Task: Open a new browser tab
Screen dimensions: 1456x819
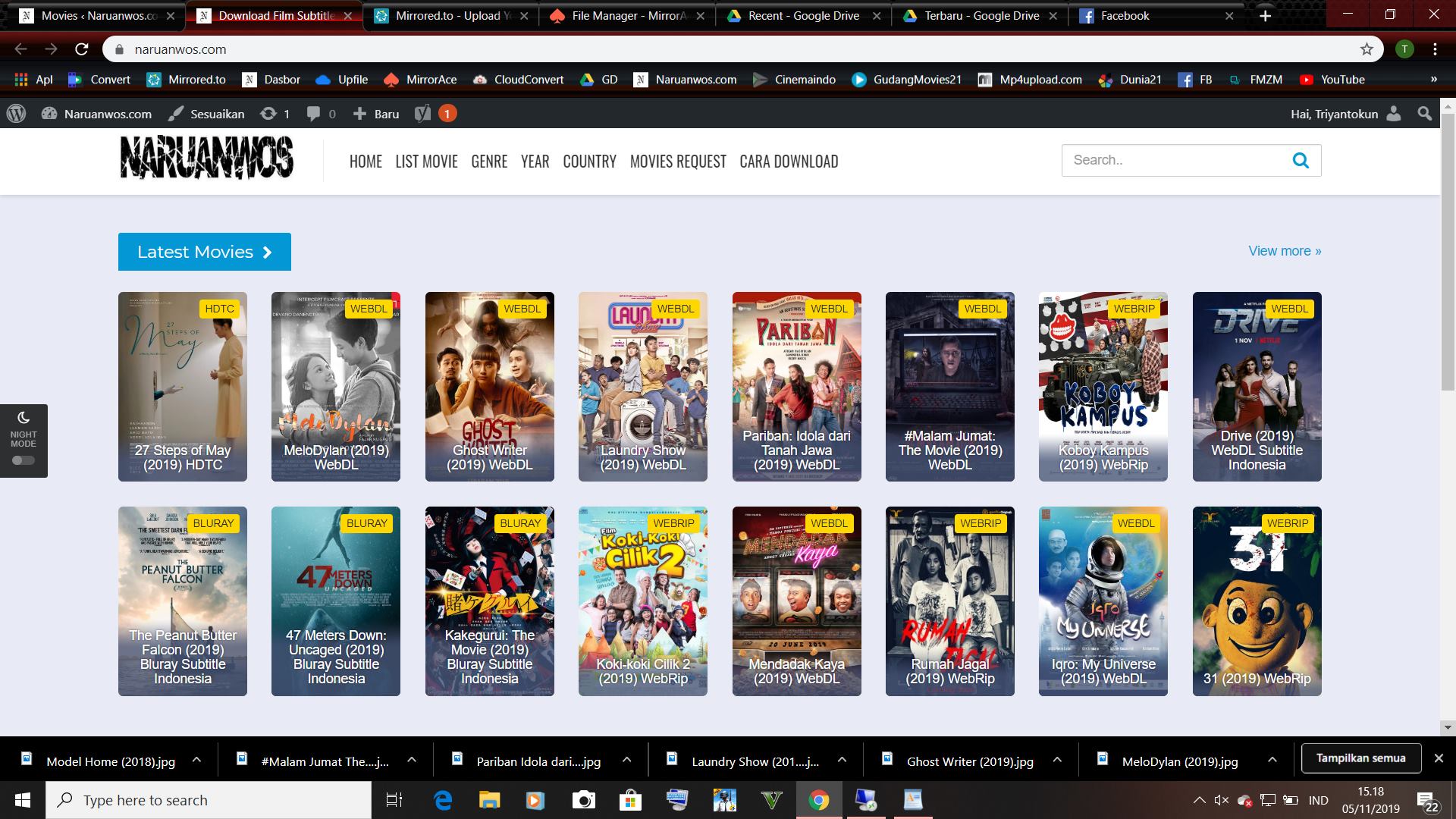Action: click(x=1265, y=16)
